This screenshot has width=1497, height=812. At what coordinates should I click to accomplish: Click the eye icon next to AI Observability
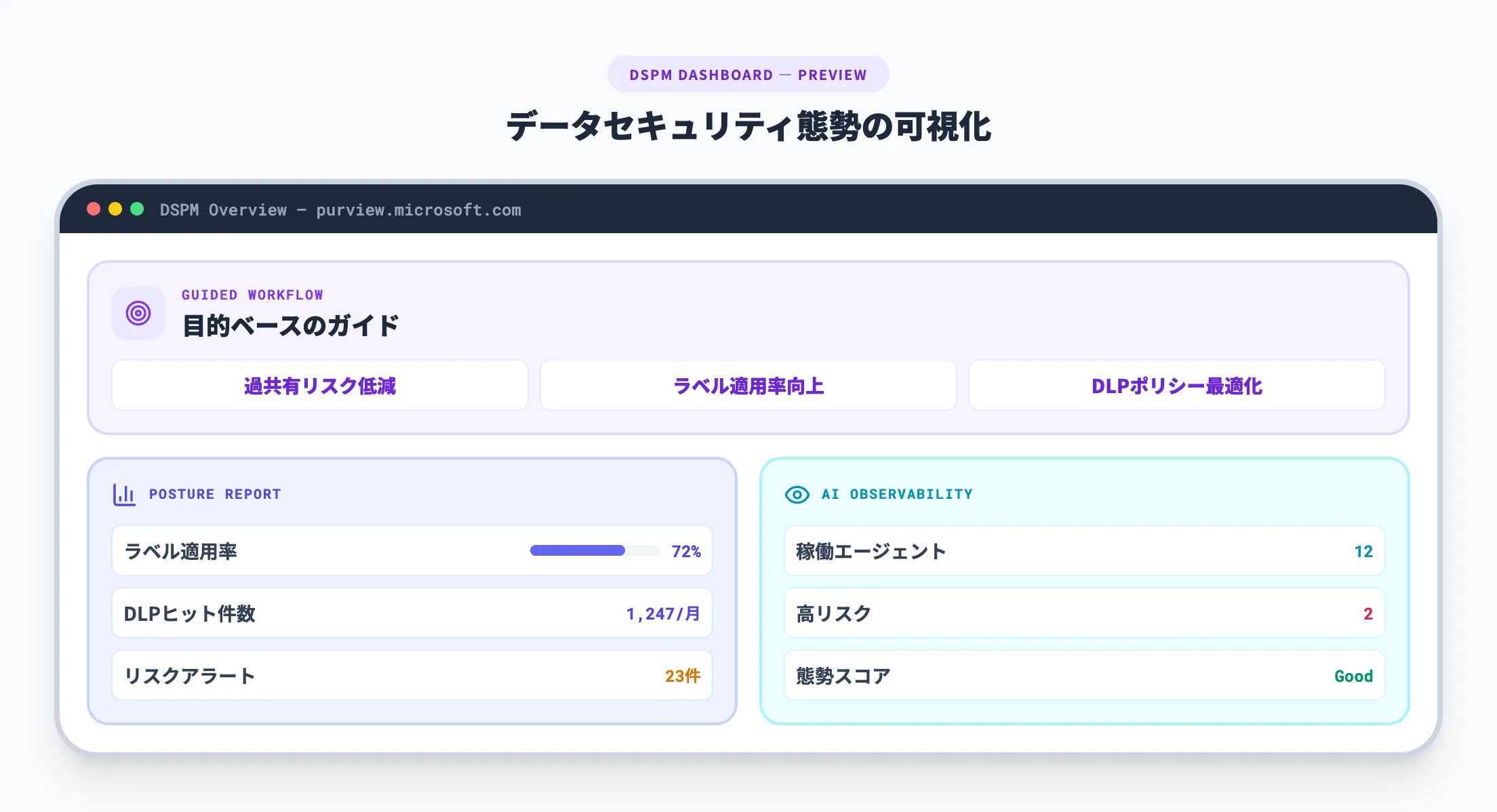point(797,494)
